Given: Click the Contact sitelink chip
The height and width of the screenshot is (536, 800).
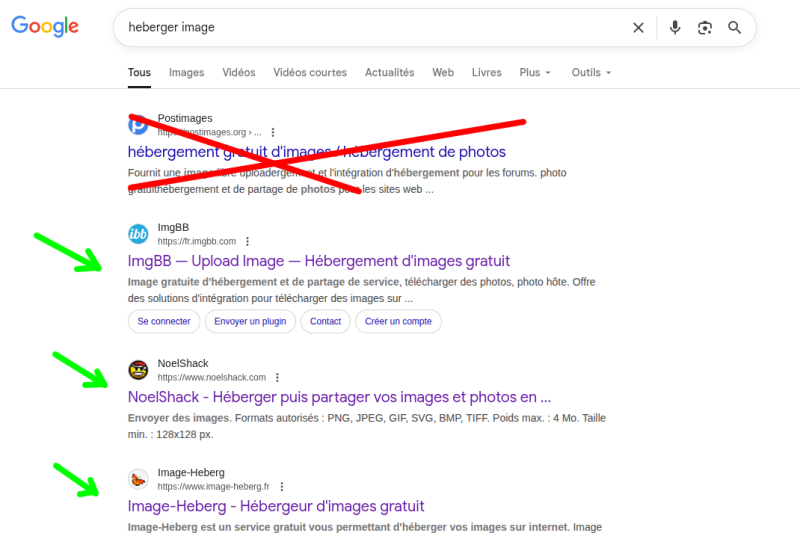Looking at the screenshot, I should click(x=326, y=321).
